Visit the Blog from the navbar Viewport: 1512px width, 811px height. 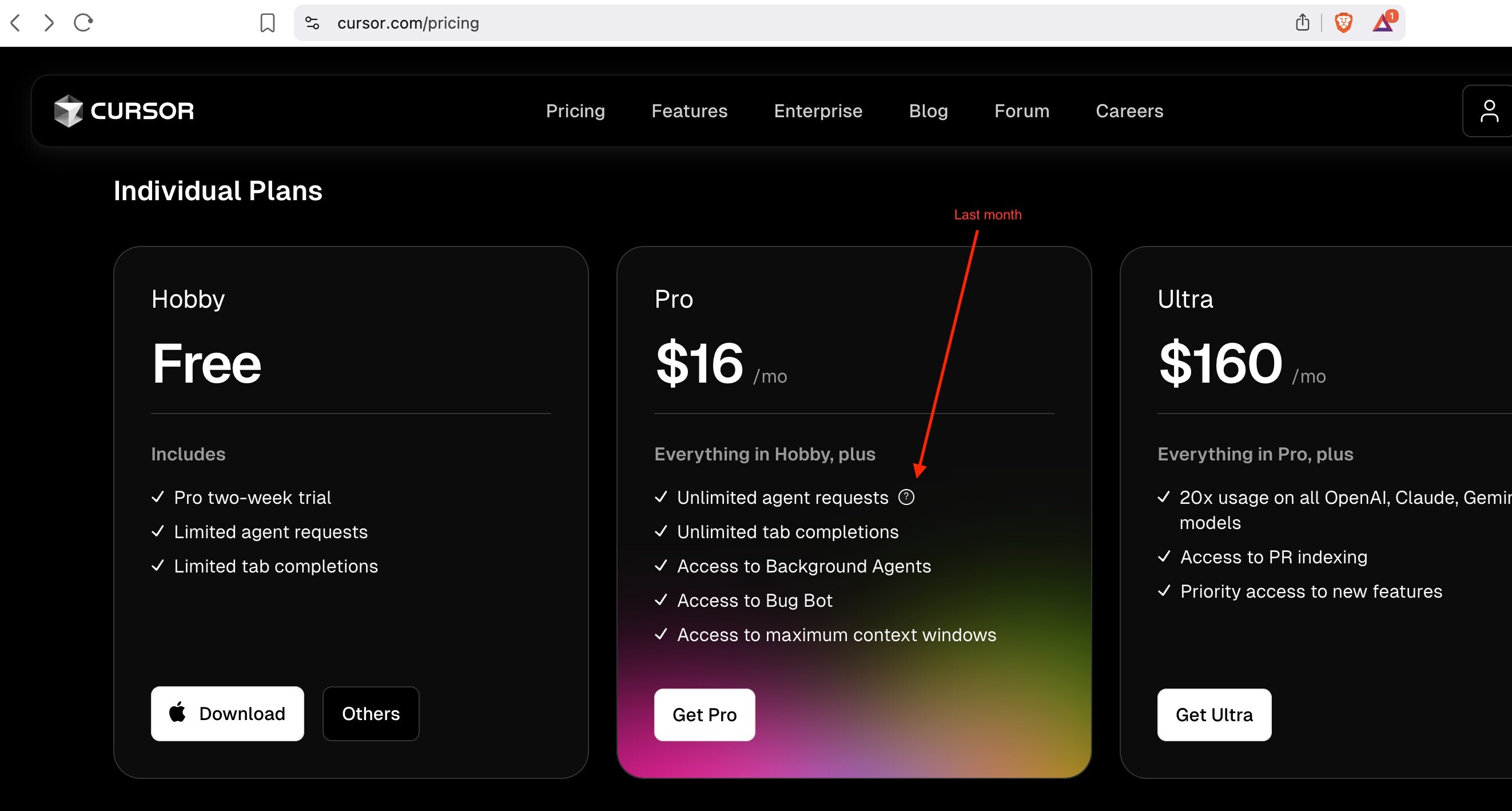928,111
